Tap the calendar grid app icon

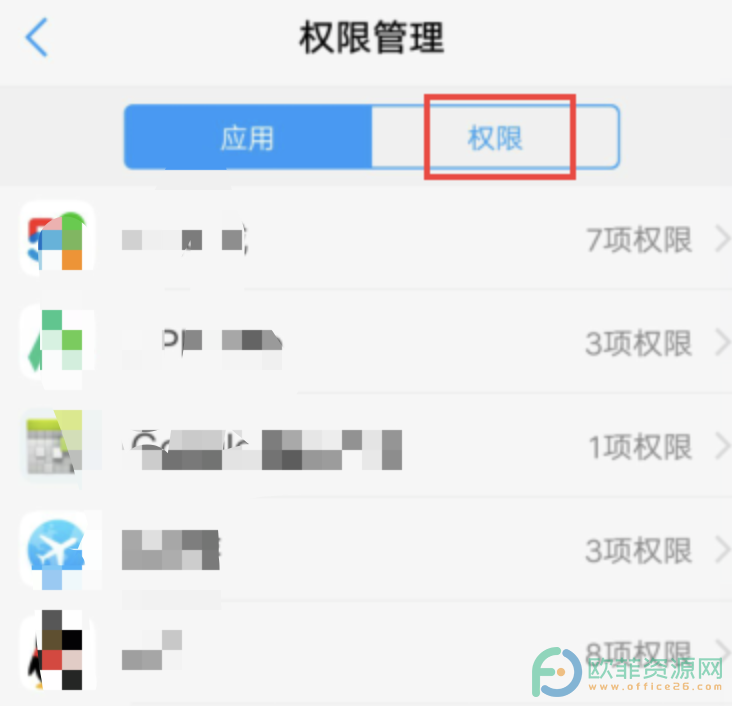(x=57, y=445)
